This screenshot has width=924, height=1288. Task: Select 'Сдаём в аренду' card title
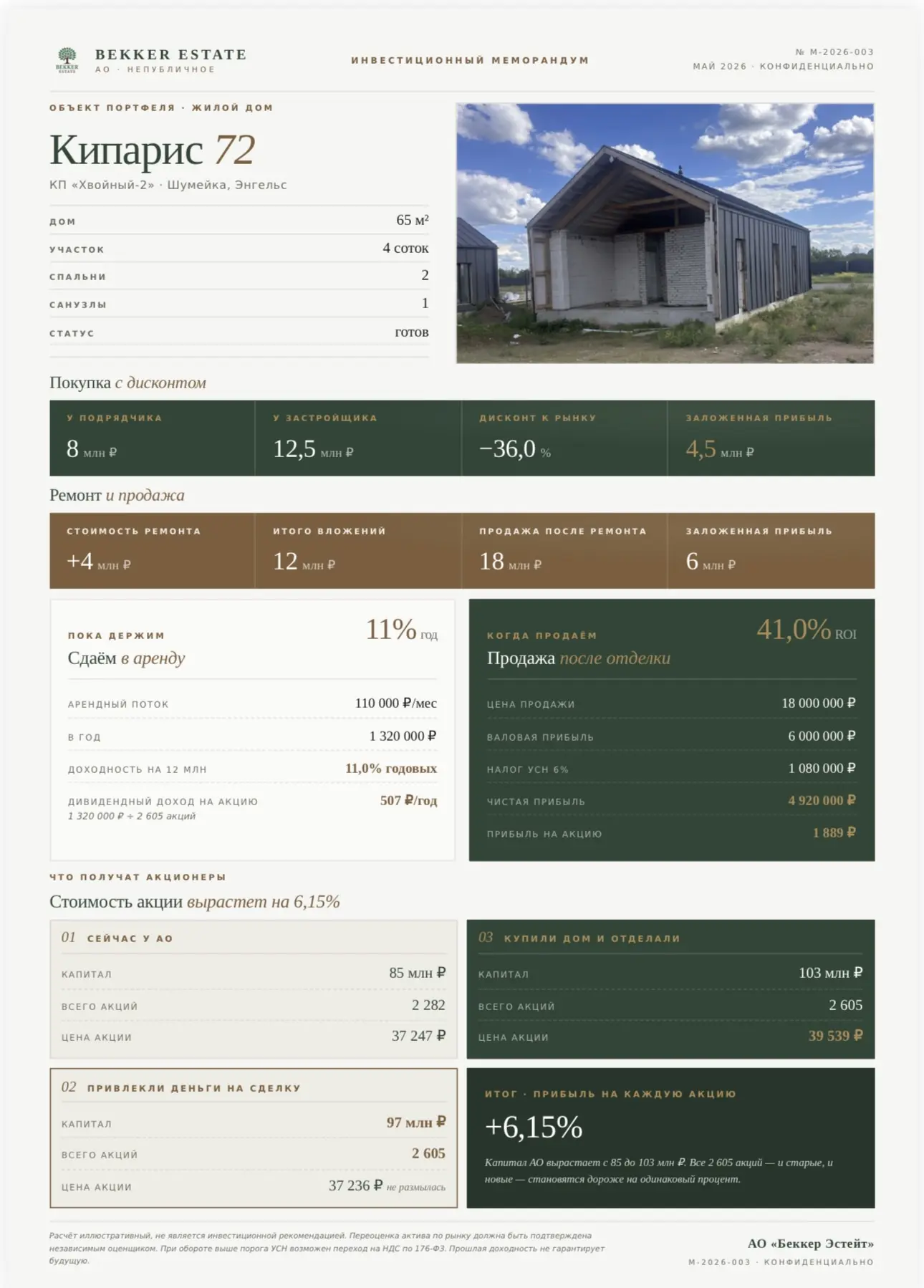click(x=126, y=658)
